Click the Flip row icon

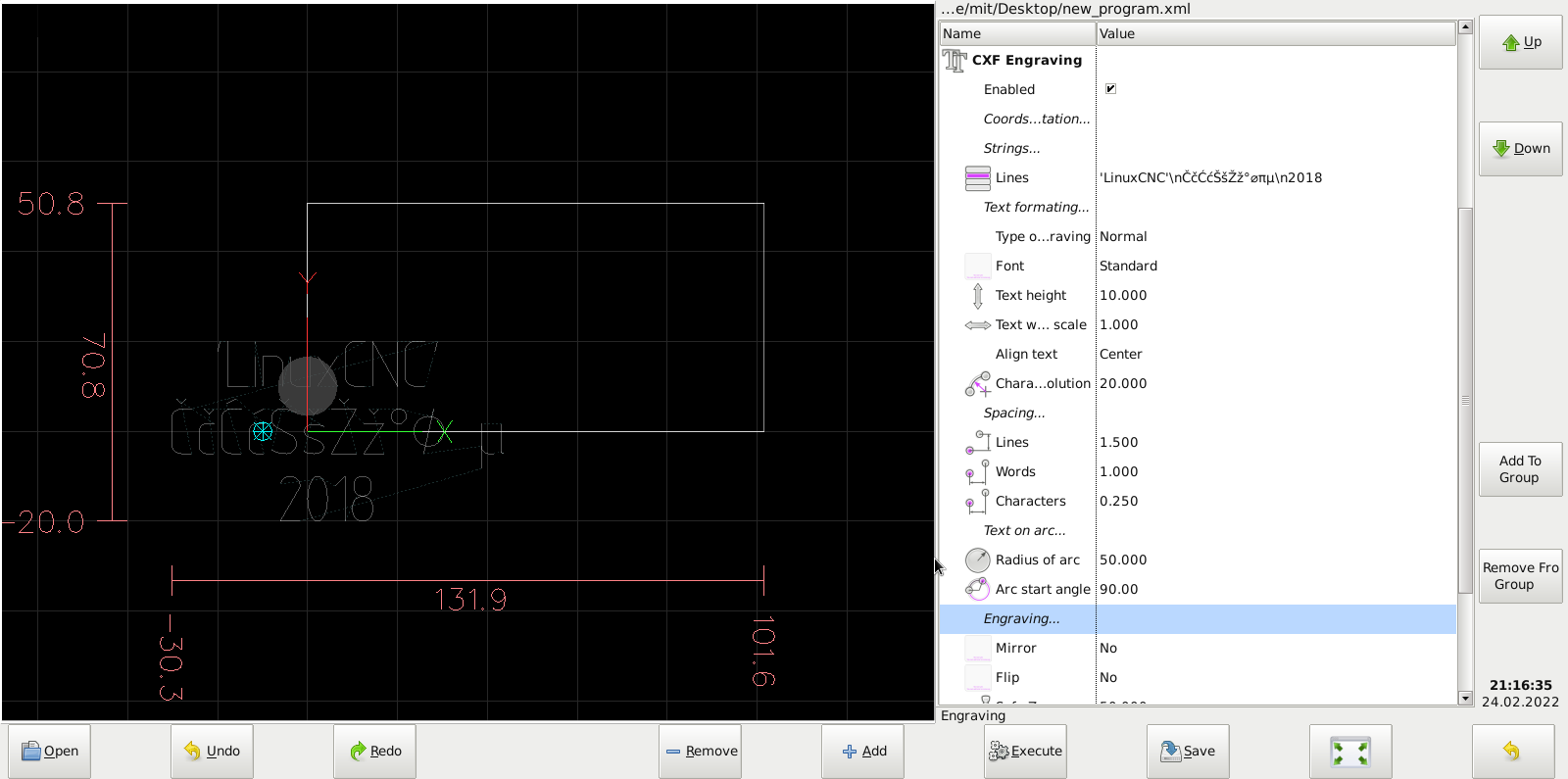pos(977,677)
